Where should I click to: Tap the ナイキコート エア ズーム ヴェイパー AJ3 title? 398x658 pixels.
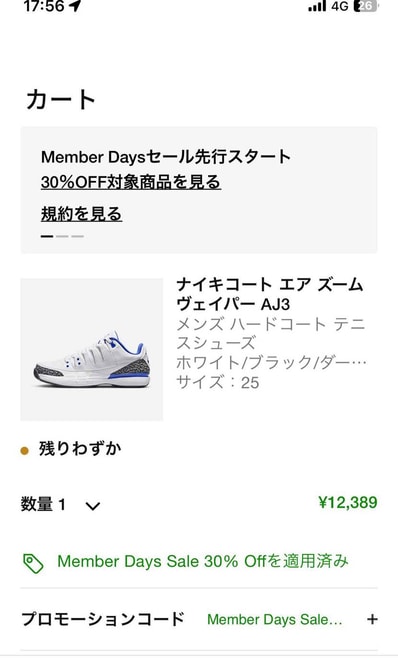[269, 295]
